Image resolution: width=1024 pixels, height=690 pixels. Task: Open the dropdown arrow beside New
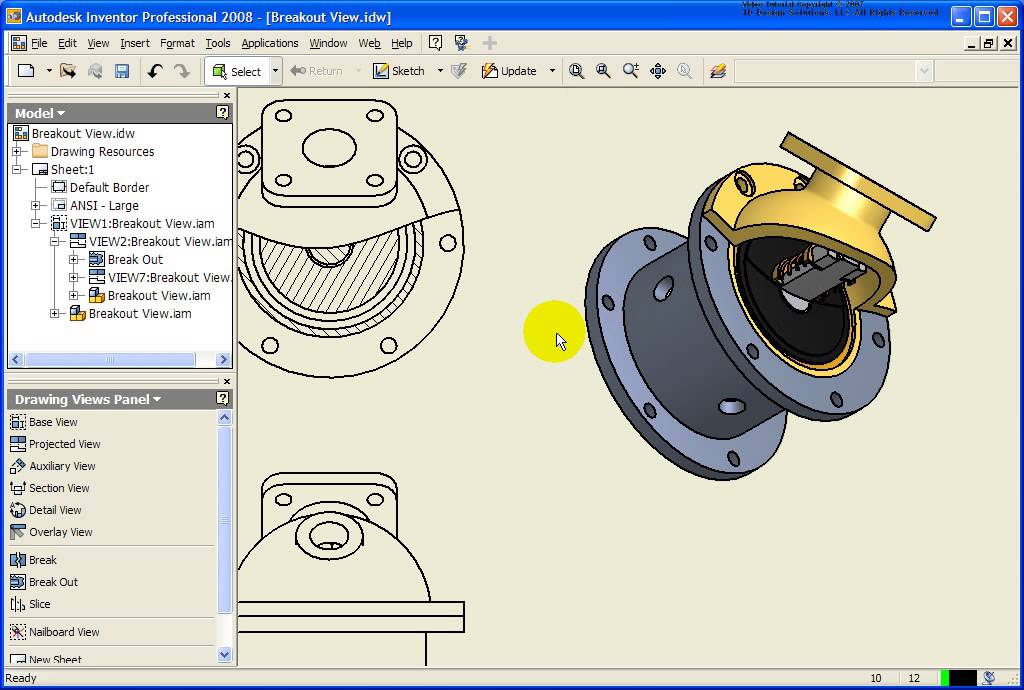point(49,71)
